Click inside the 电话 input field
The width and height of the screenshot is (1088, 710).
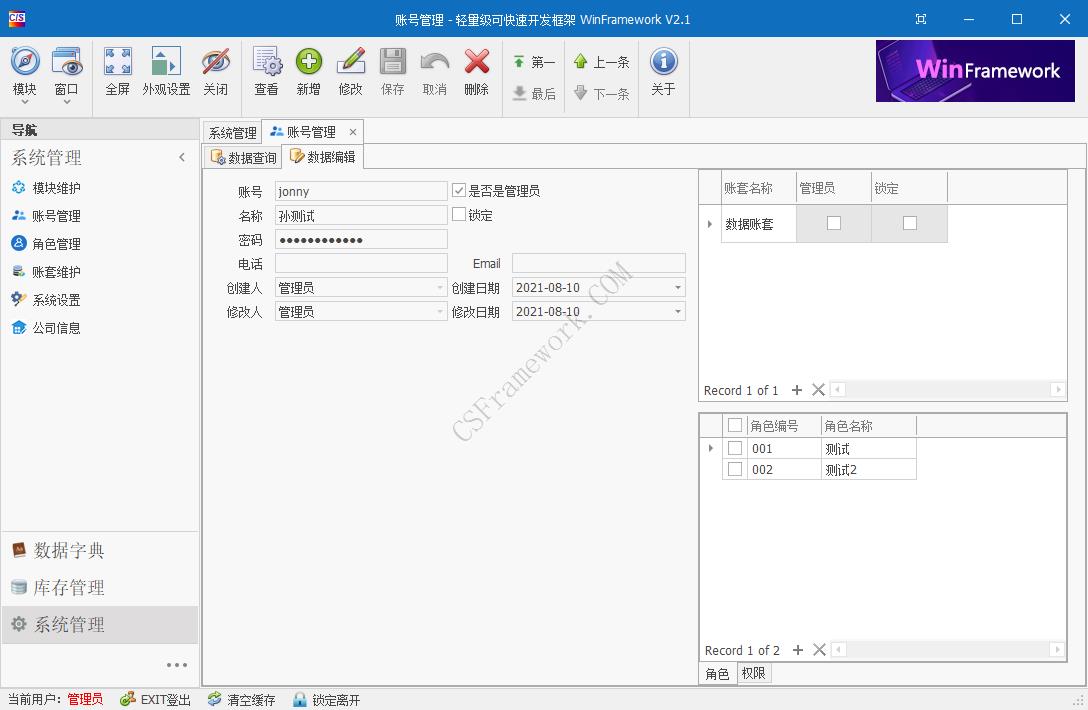coord(360,262)
